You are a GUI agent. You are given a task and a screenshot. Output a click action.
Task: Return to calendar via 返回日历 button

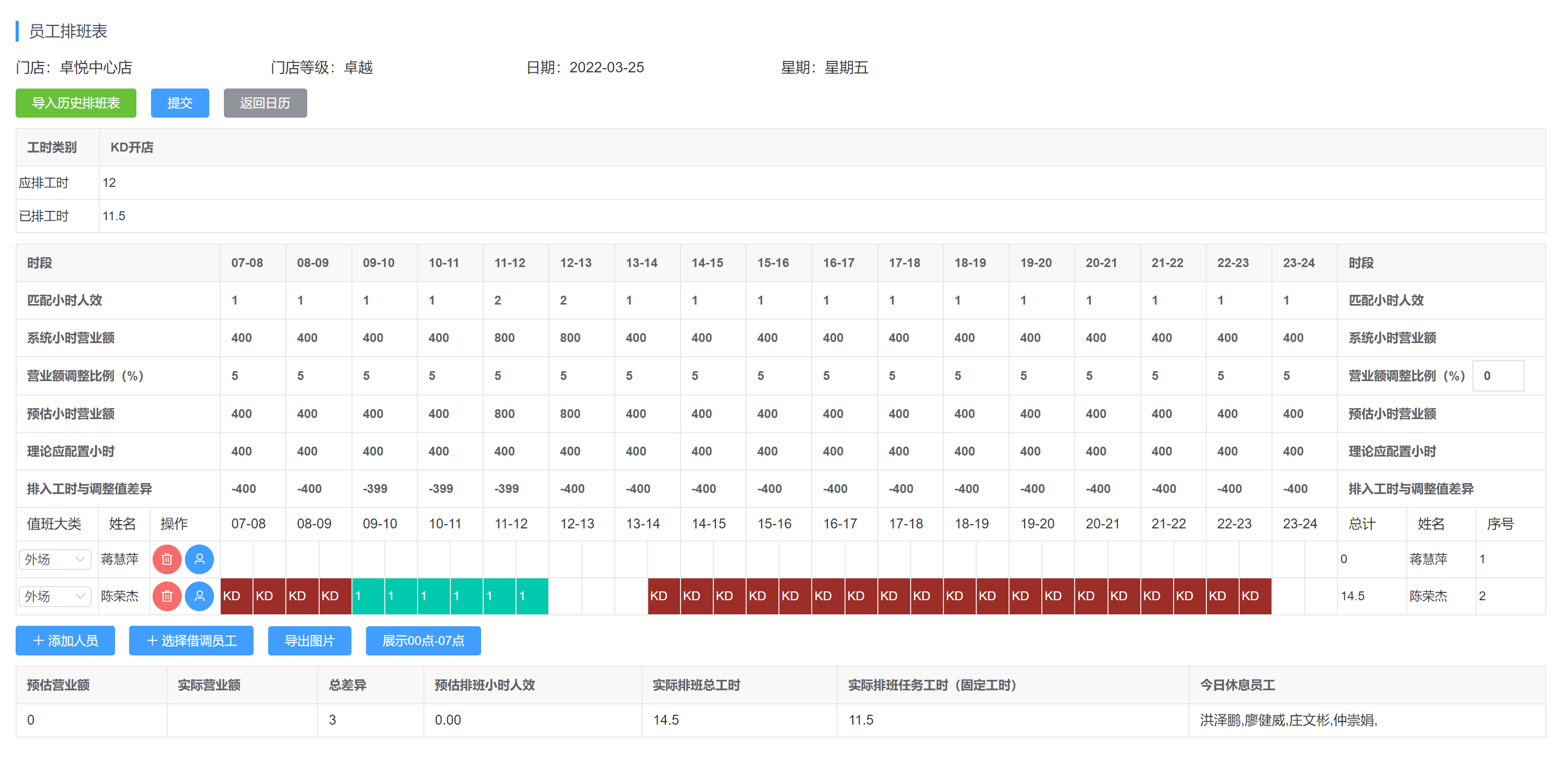pos(265,103)
